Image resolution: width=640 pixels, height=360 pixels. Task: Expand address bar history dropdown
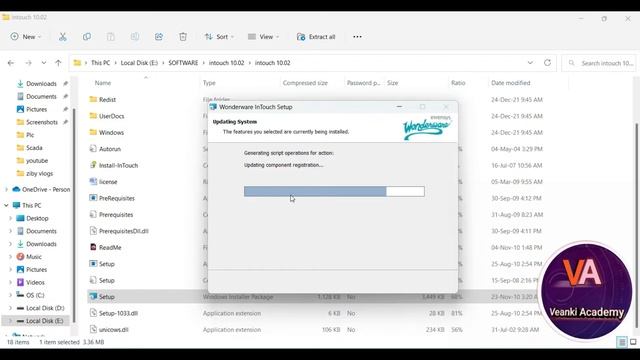click(x=530, y=63)
